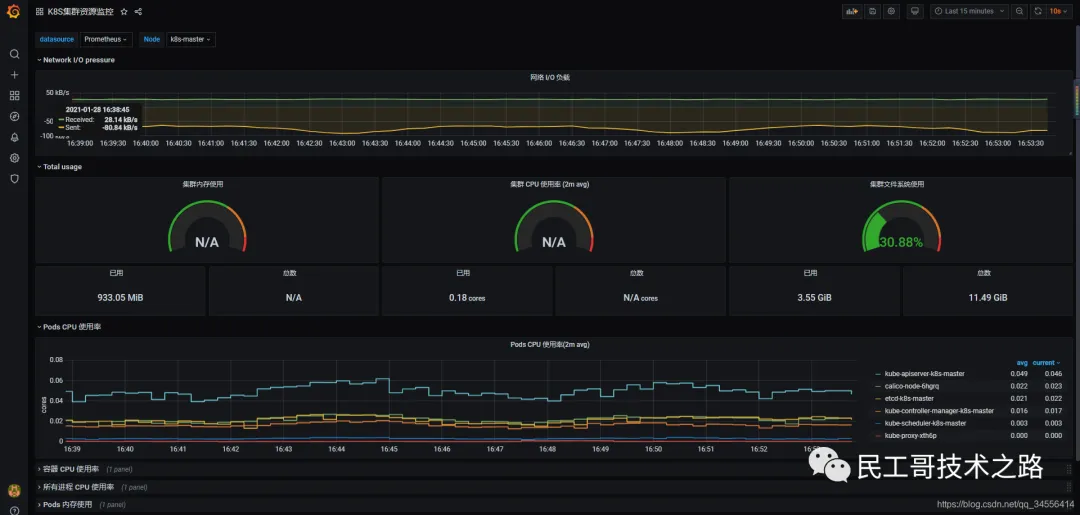Click the 933.05 MiB memory used value

pos(121,298)
